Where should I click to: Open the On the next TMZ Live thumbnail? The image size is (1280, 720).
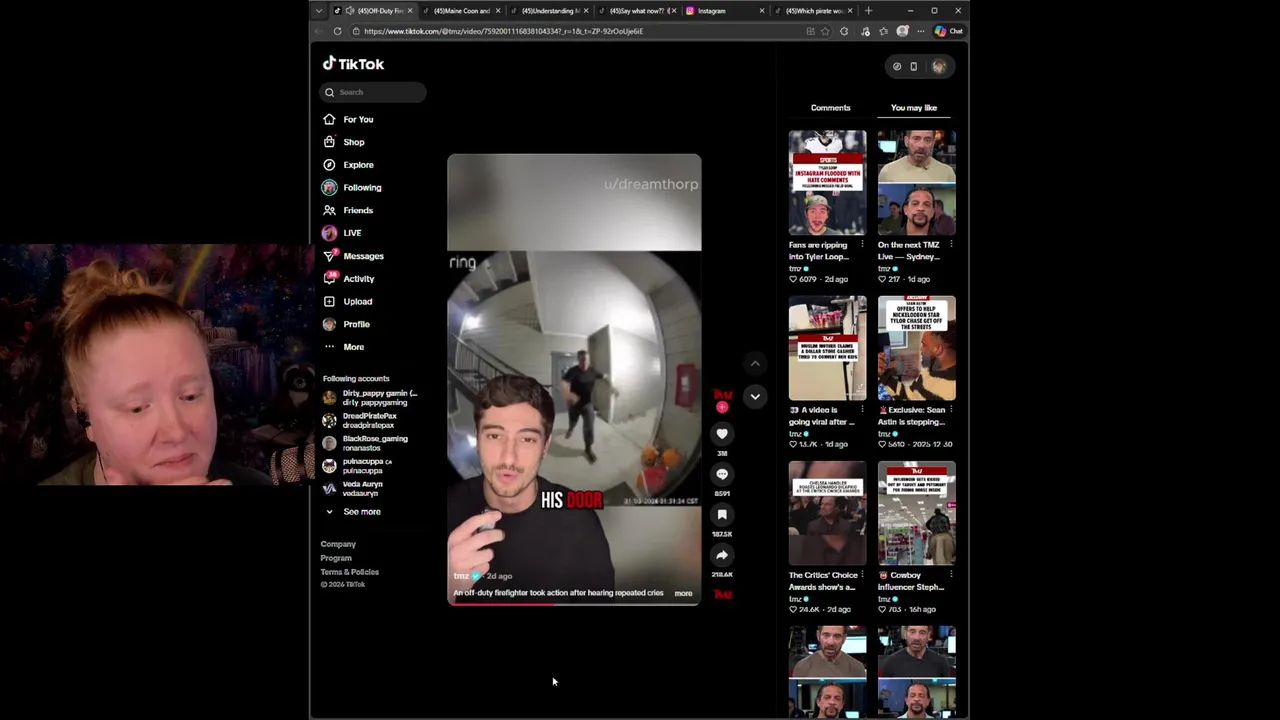916,182
